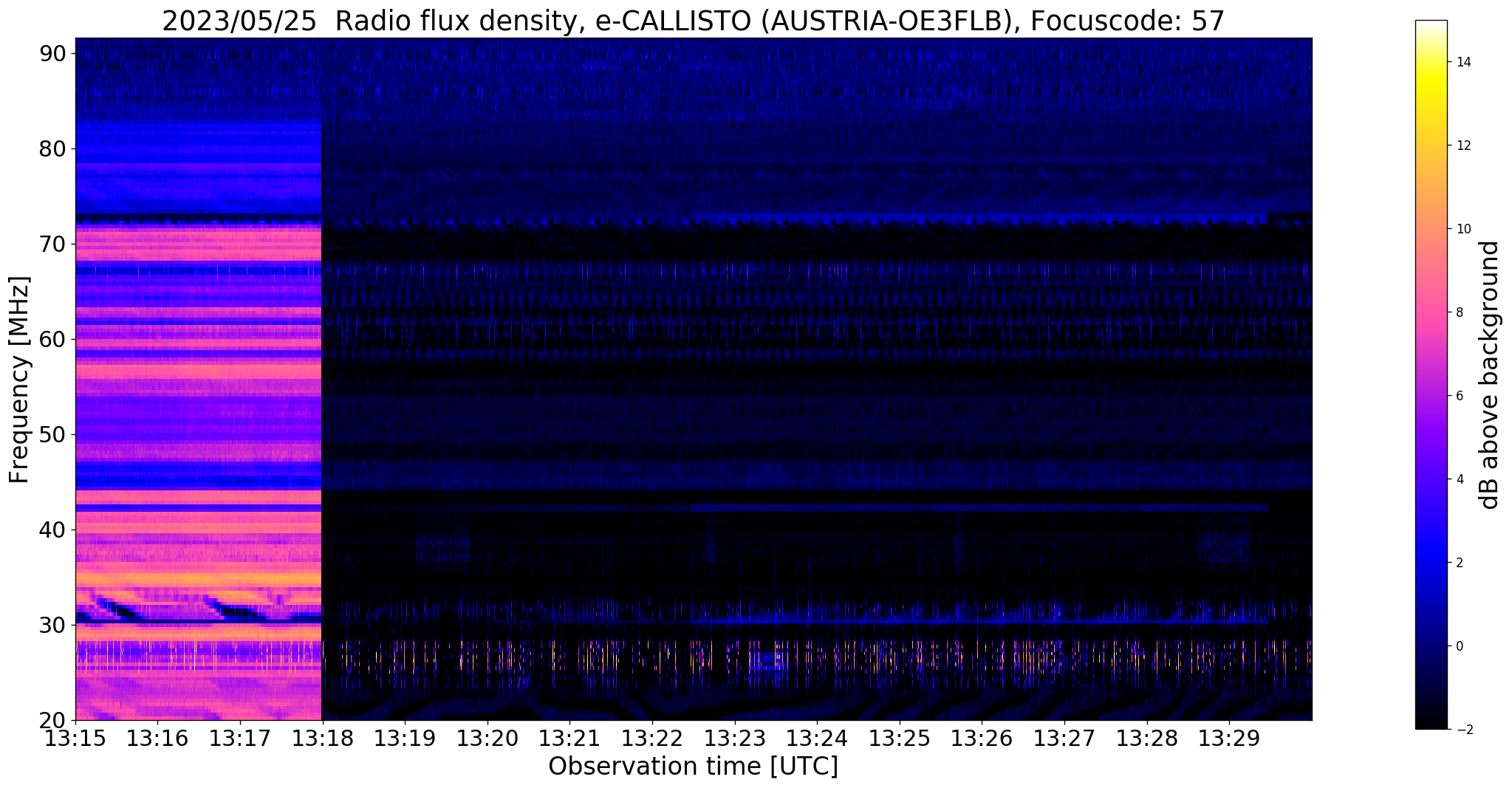The width and height of the screenshot is (1512, 788).
Task: Click the 13:29 time tick label
Action: click(1229, 739)
